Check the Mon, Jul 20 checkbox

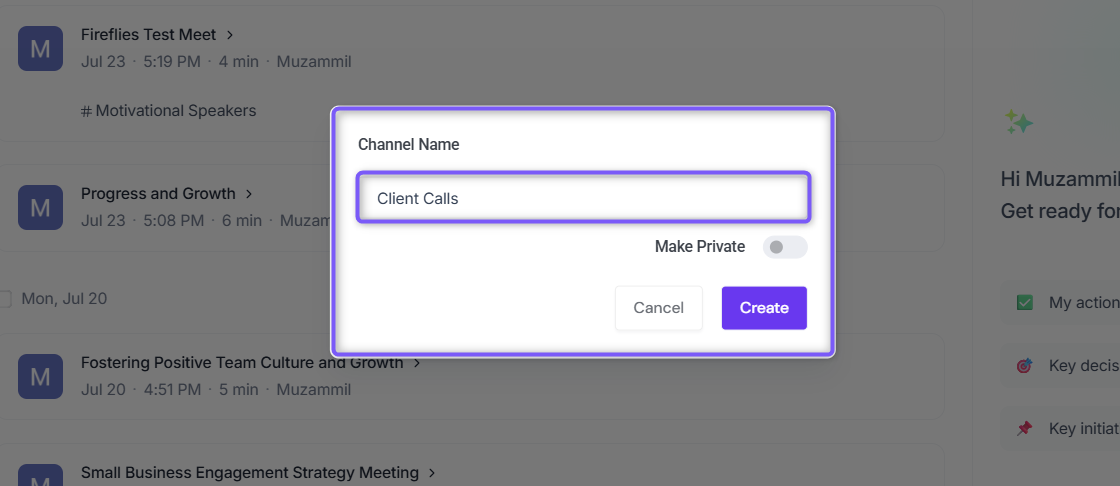4,299
